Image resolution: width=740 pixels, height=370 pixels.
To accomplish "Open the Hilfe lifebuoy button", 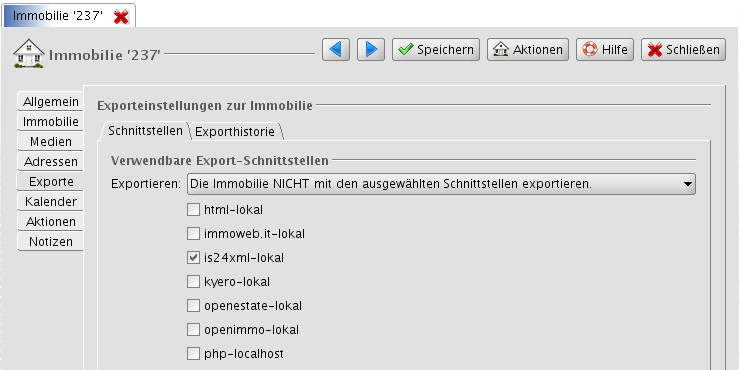I will point(605,50).
